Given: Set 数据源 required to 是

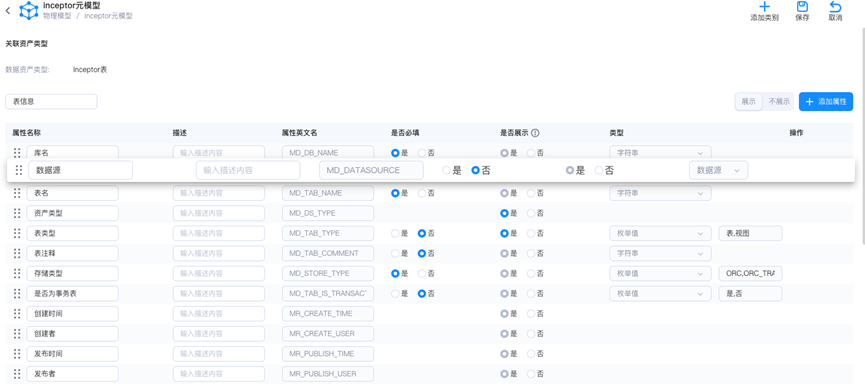Looking at the screenshot, I should click(x=447, y=170).
